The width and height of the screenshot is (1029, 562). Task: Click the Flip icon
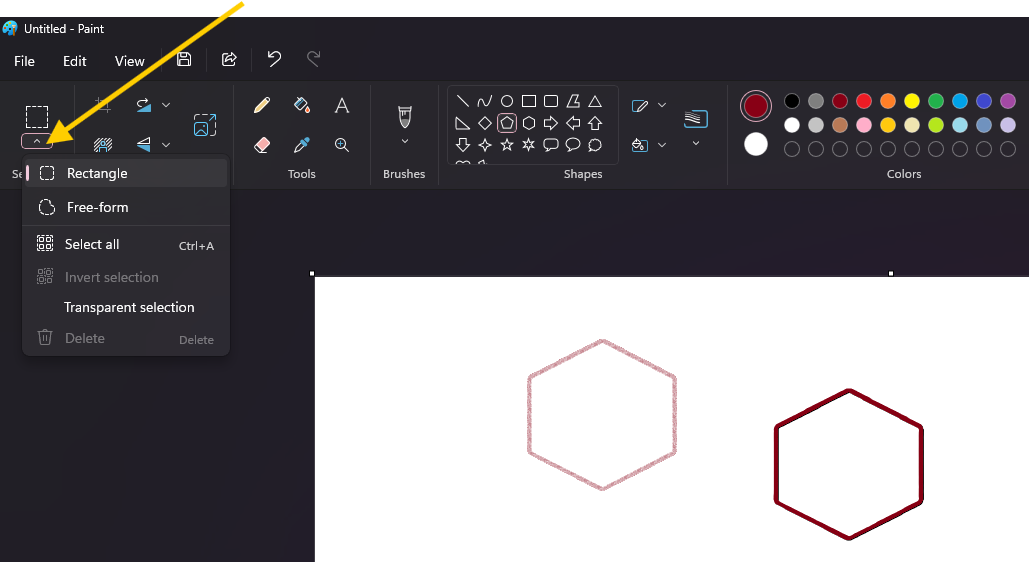click(143, 144)
